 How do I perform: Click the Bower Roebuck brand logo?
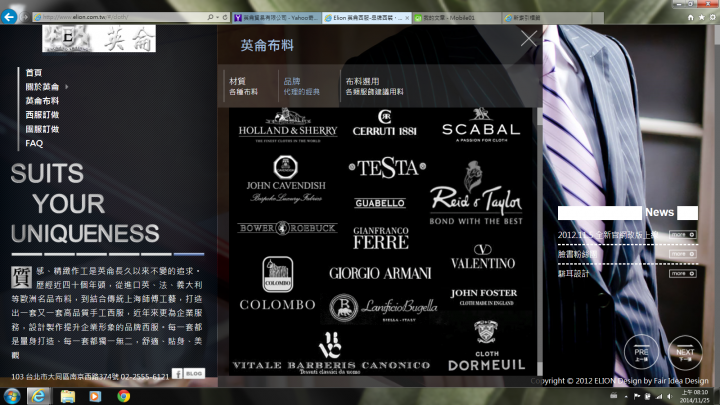[287, 228]
